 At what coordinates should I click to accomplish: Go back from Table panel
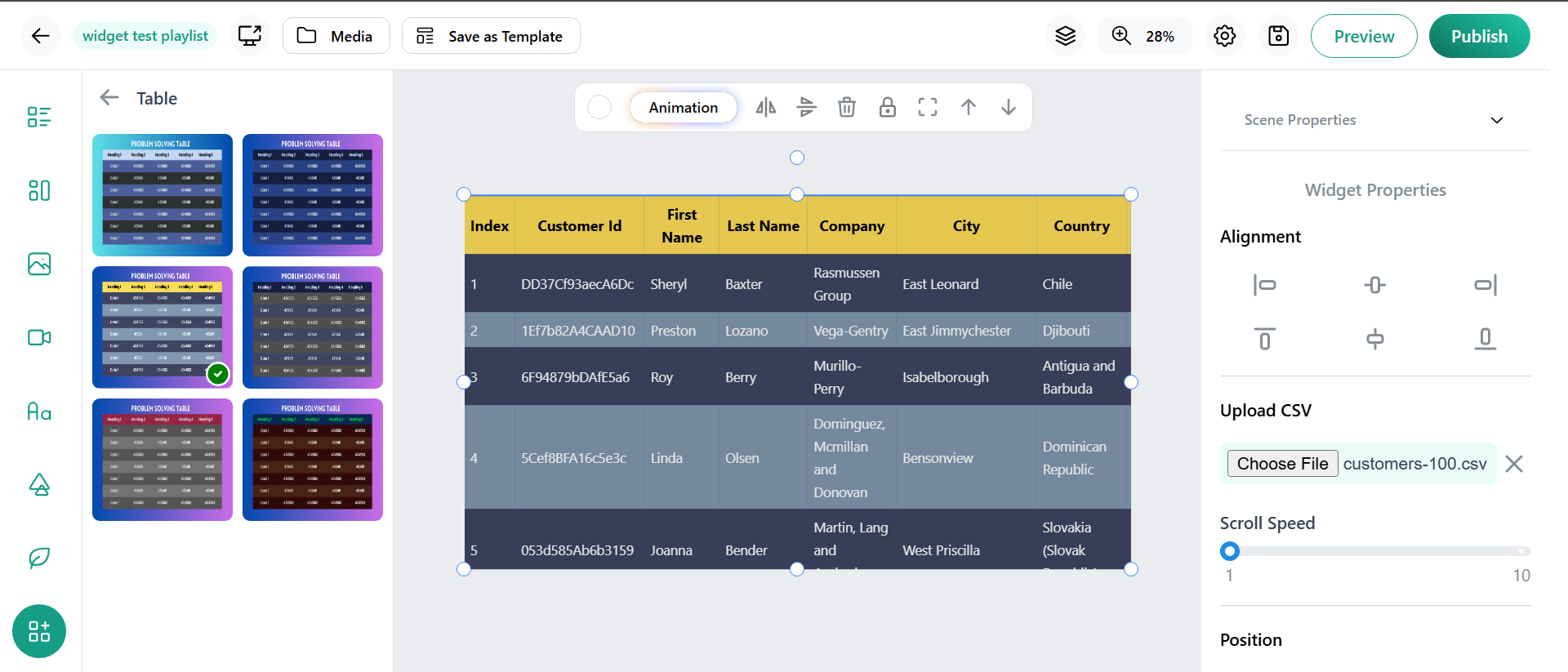click(x=109, y=98)
